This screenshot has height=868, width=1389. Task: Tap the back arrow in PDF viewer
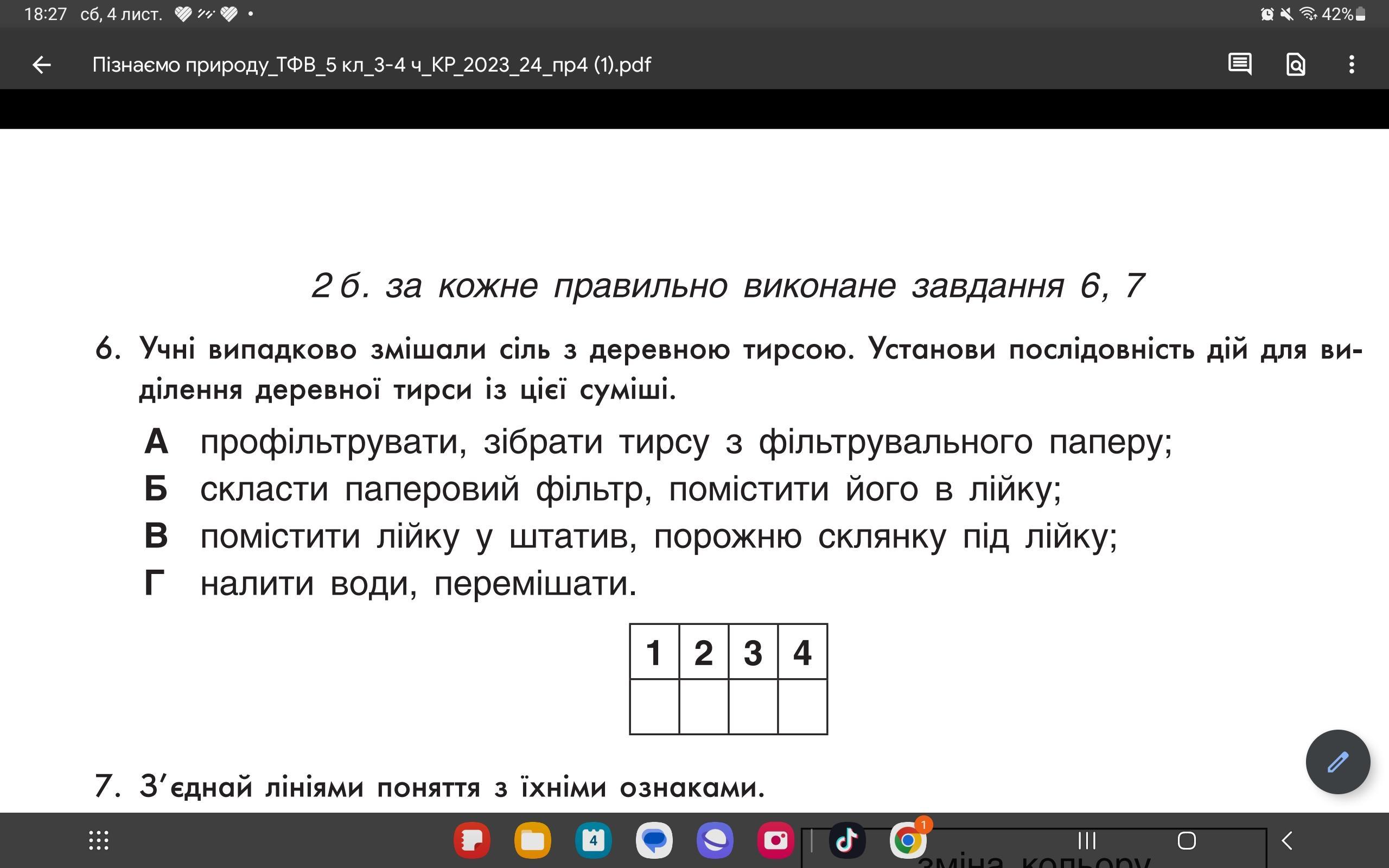[x=41, y=65]
